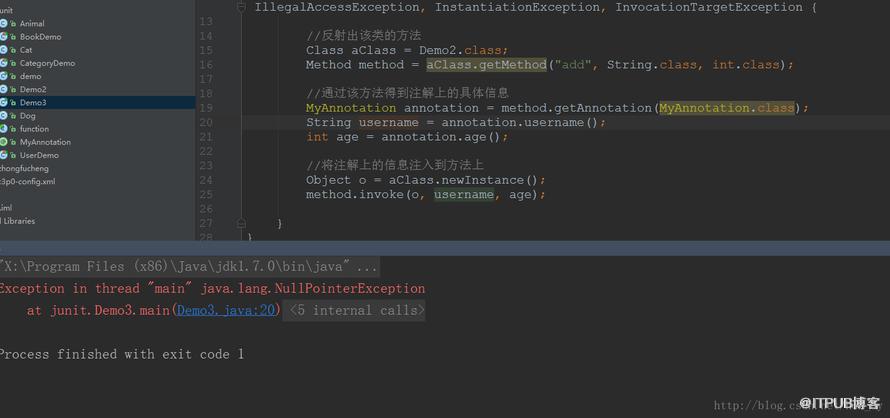
Task: Click line number 20 in the gutter
Action: click(x=206, y=122)
